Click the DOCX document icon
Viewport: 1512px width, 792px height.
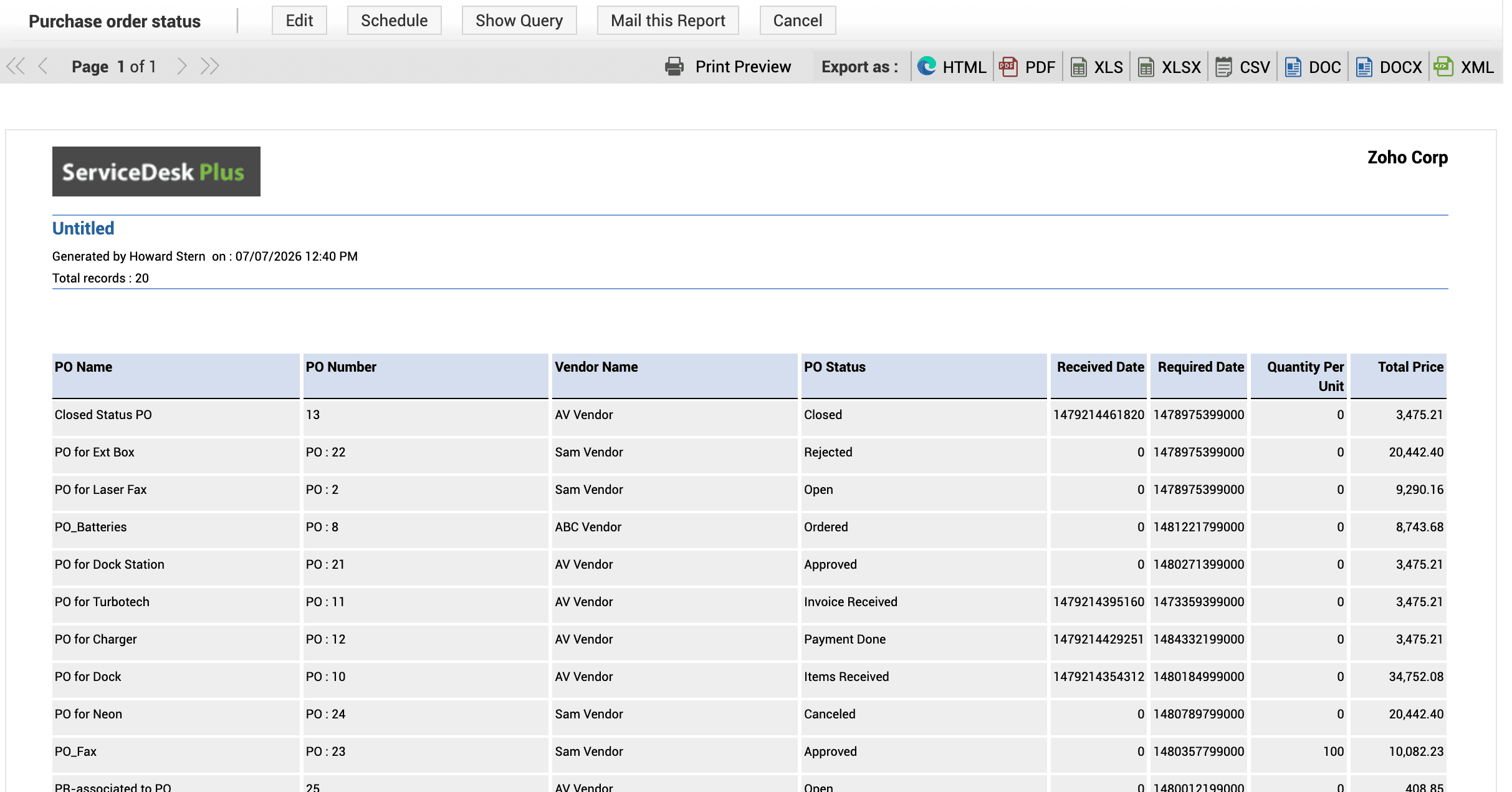point(1364,67)
